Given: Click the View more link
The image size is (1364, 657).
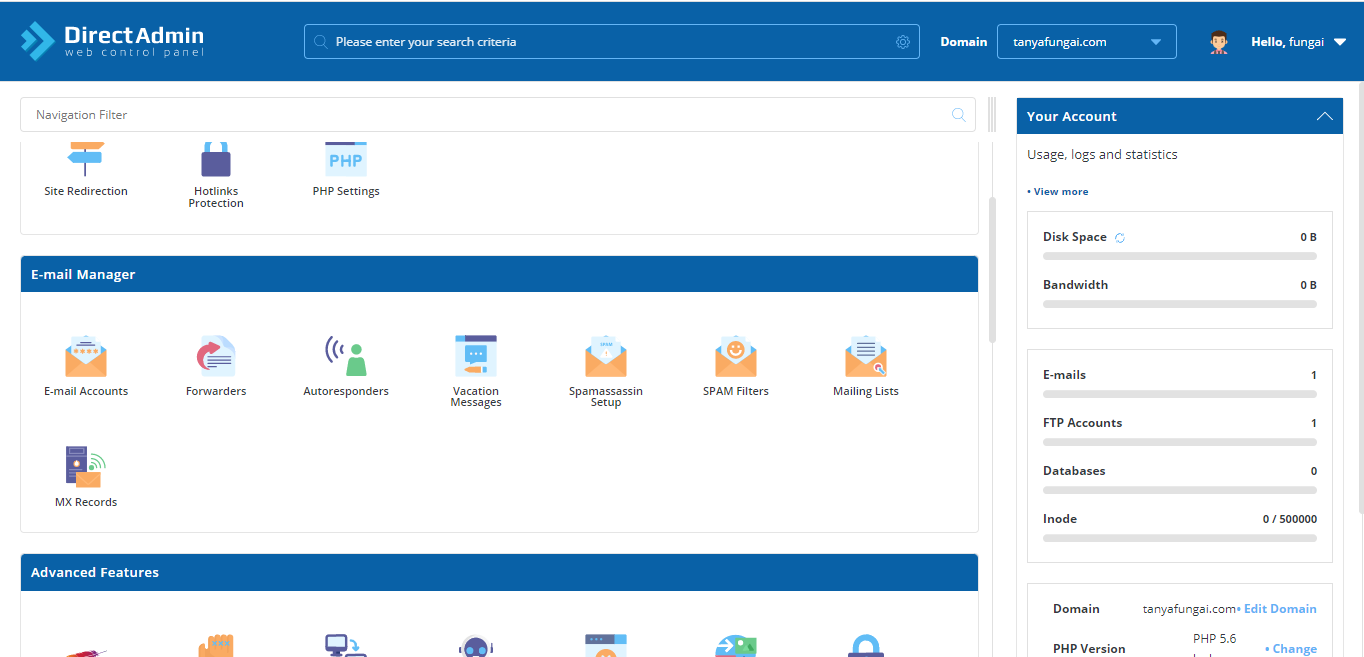Looking at the screenshot, I should (x=1059, y=191).
